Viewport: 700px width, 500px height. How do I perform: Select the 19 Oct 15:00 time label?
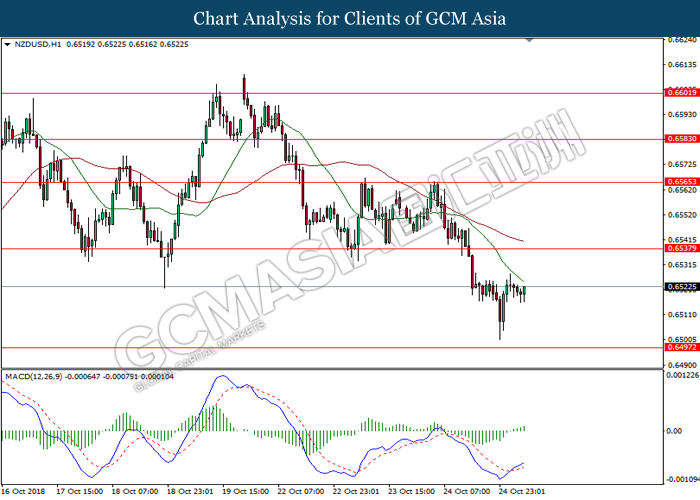pos(247,492)
